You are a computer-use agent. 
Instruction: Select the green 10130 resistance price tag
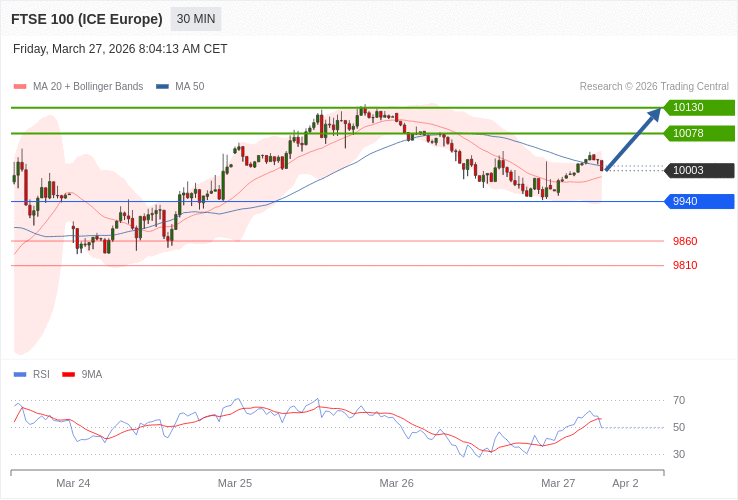[699, 108]
